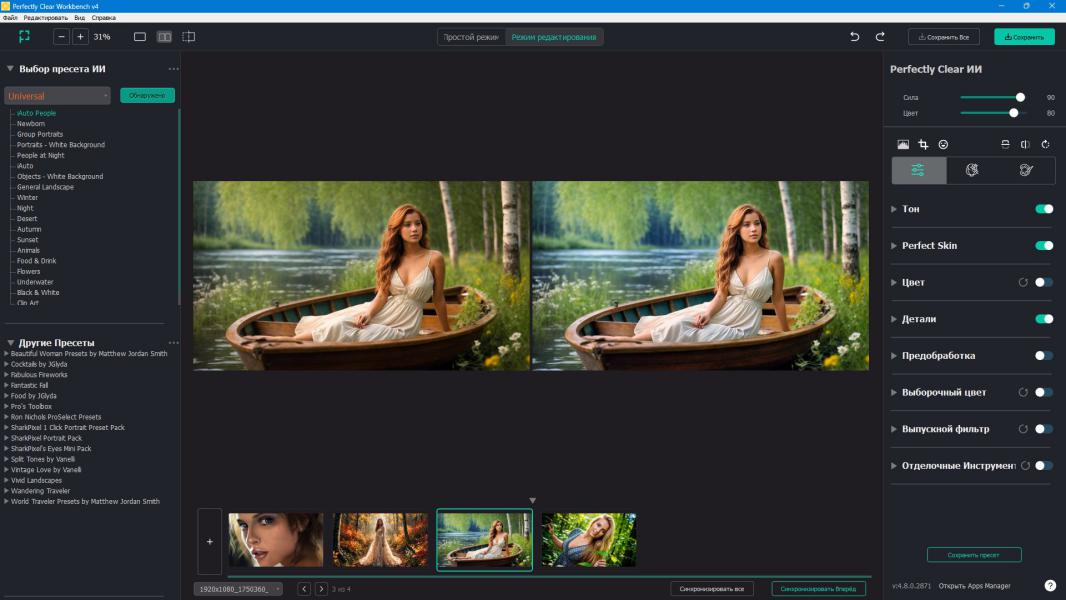Image resolution: width=1066 pixels, height=600 pixels.
Task: Click the crop tool icon
Action: pos(923,144)
